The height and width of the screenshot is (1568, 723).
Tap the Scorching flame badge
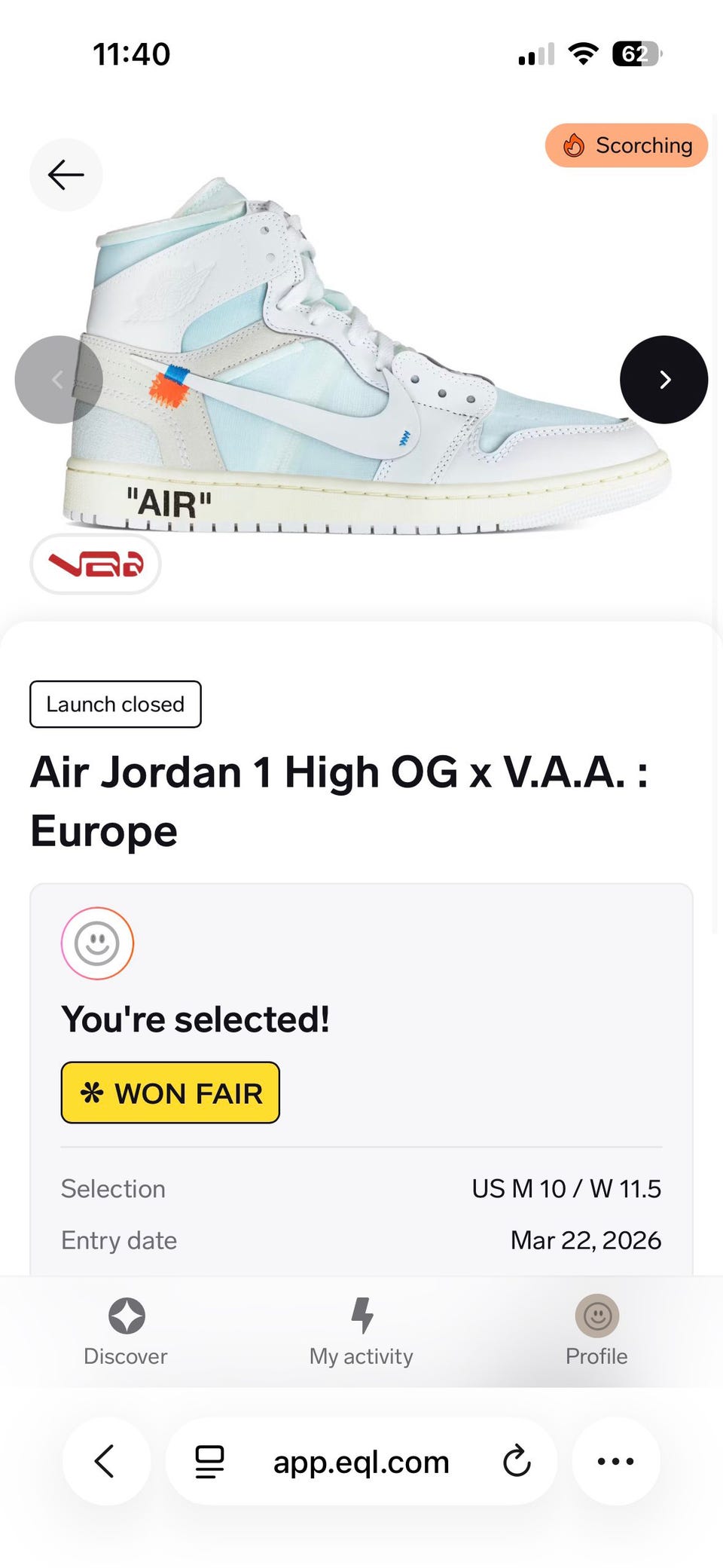pos(627,145)
